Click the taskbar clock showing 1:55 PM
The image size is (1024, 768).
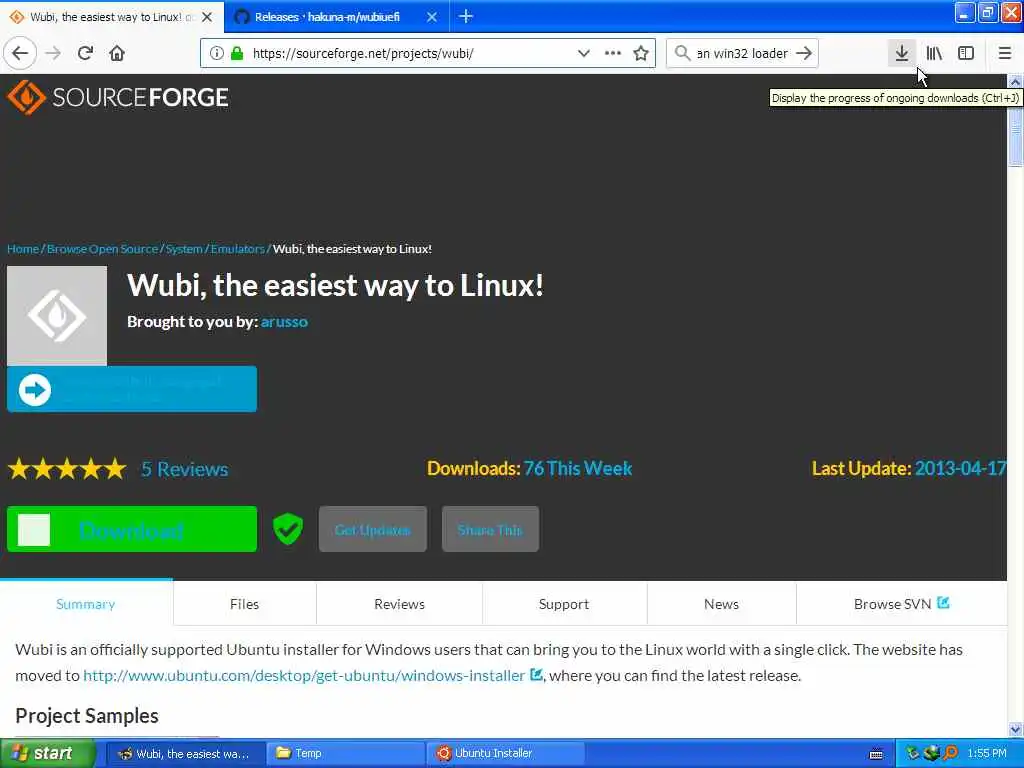pos(987,754)
